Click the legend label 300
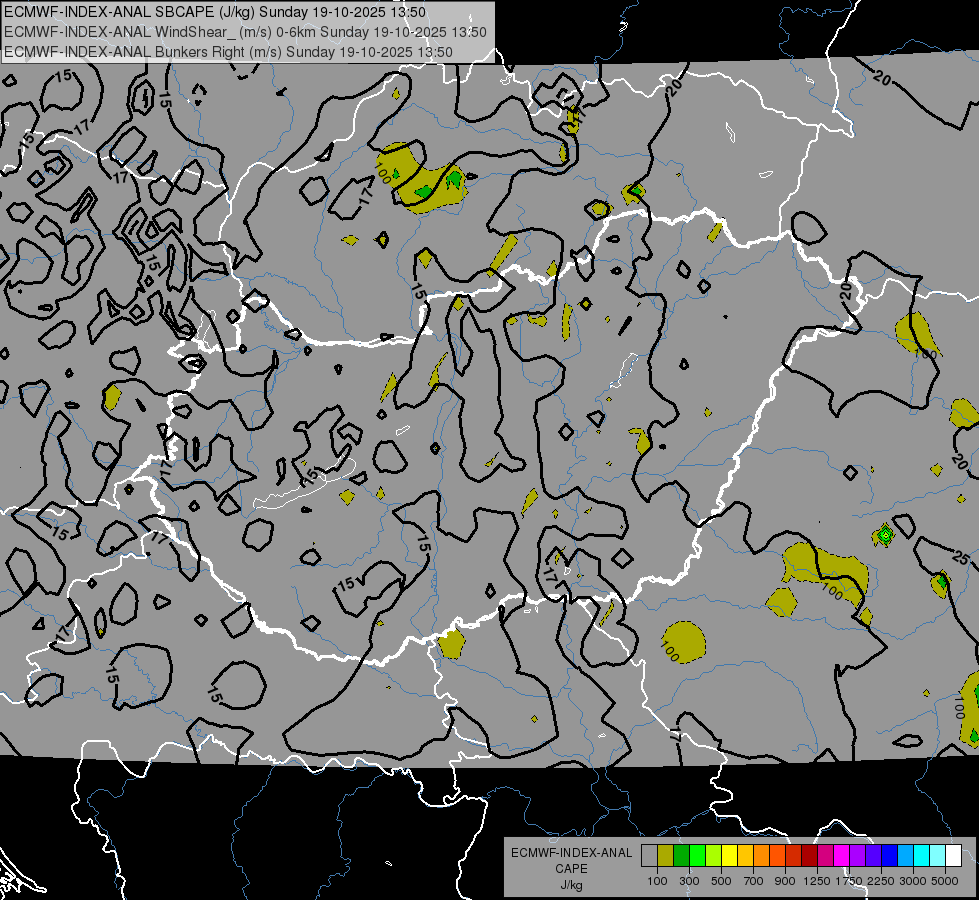Image resolution: width=979 pixels, height=900 pixels. point(689,881)
